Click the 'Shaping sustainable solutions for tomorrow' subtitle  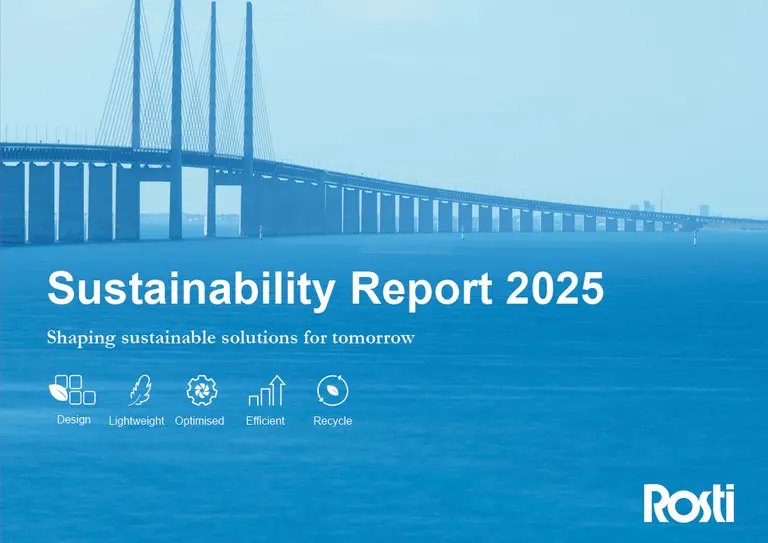231,338
